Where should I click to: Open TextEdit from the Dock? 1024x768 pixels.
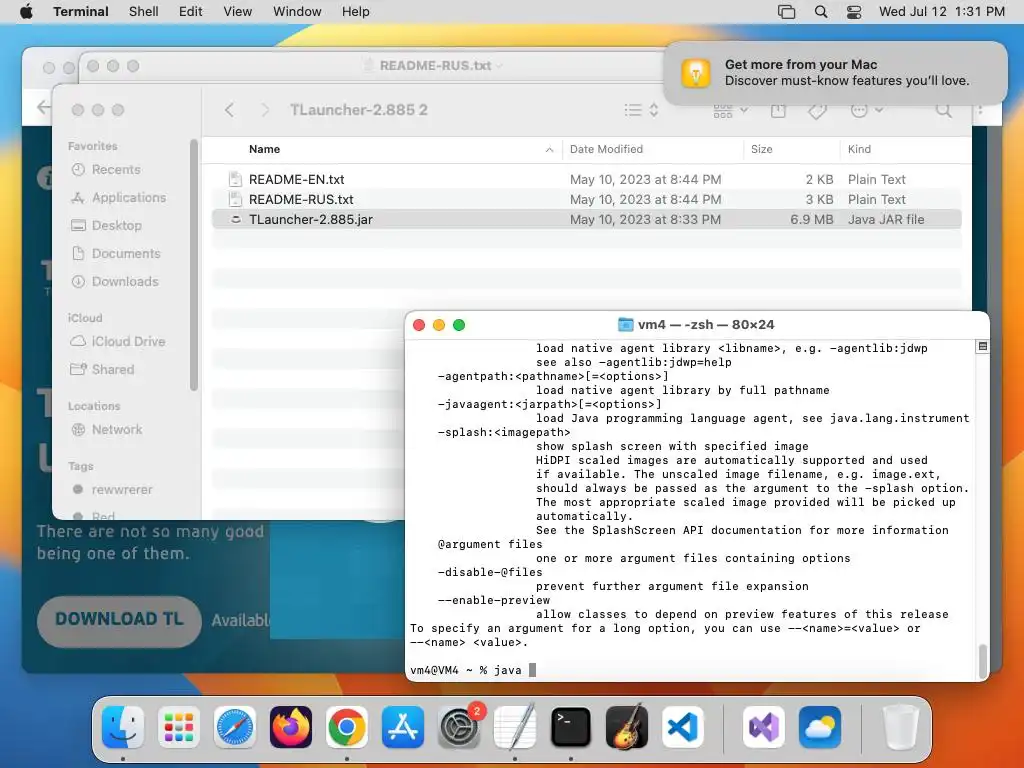tap(515, 727)
